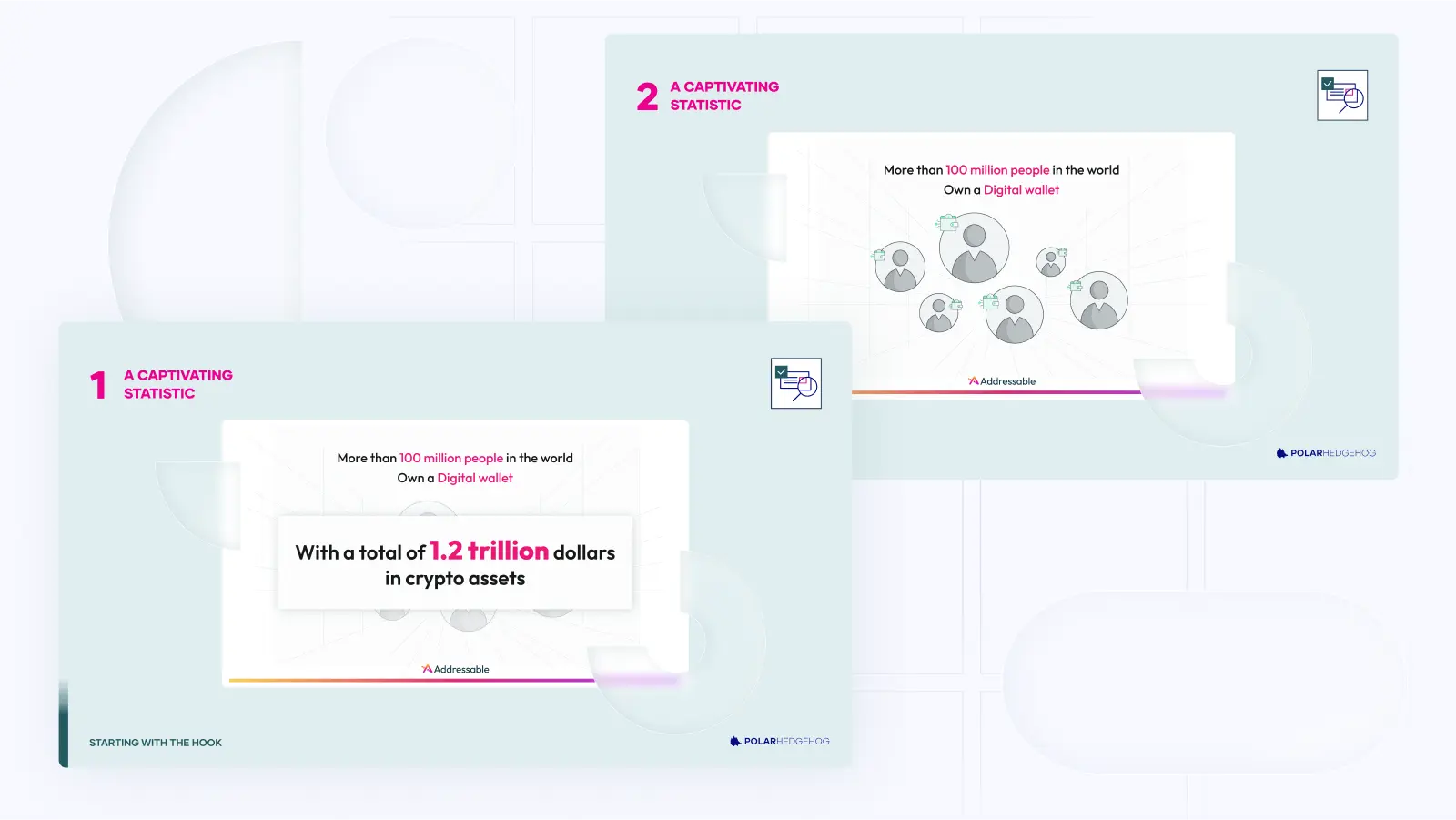Open the Polar Hedgehog logo on slide 1
The width and height of the screenshot is (1456, 820).
pyautogui.click(x=780, y=741)
